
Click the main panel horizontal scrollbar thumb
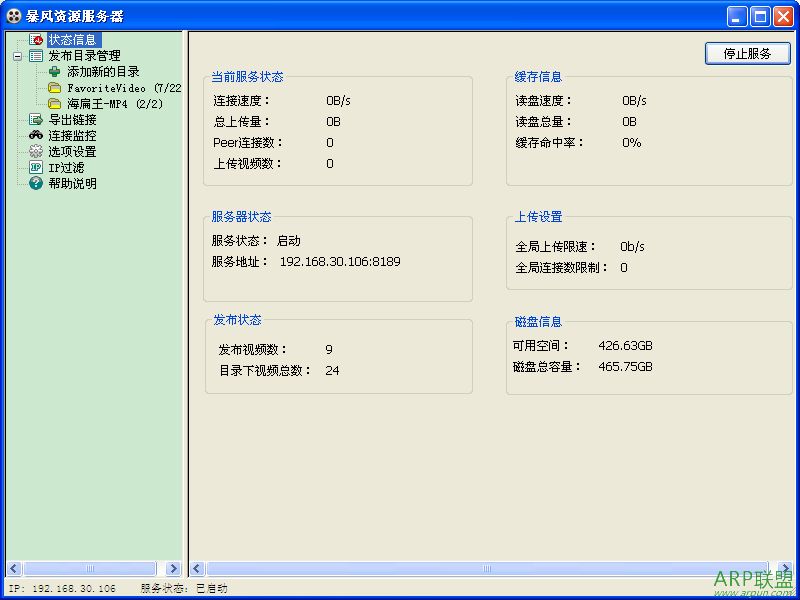point(486,568)
